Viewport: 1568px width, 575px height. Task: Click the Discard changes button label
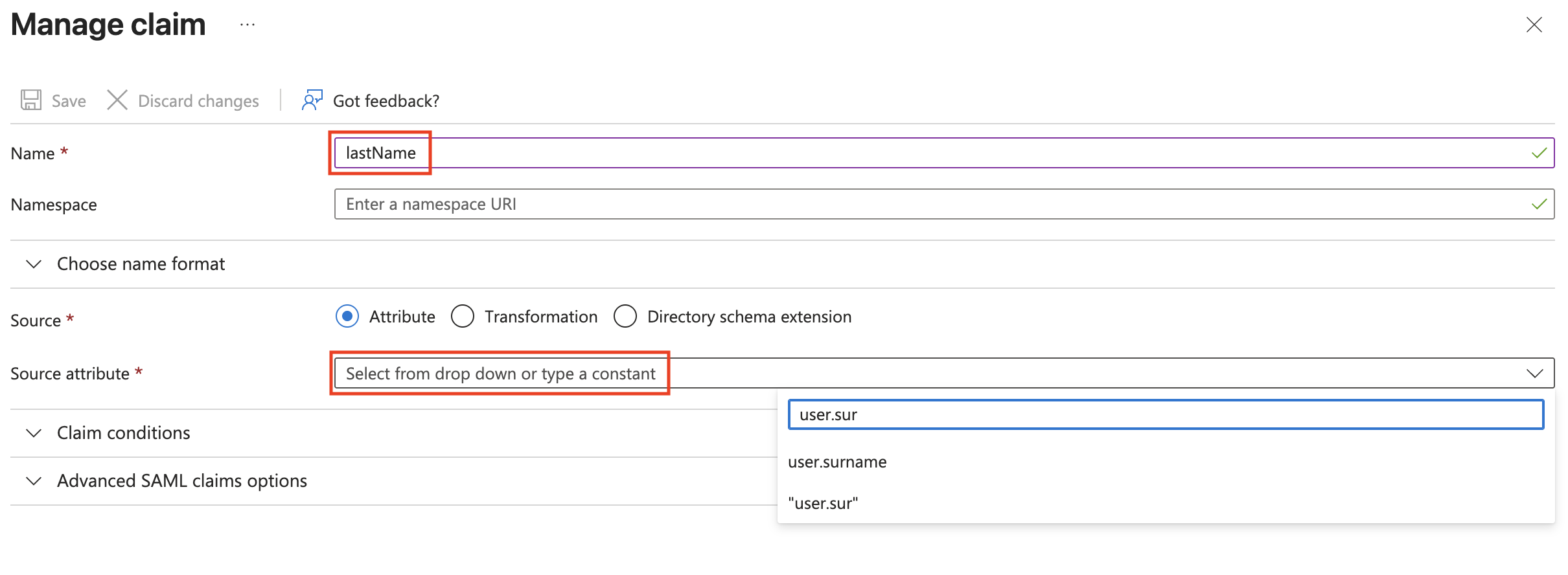[x=198, y=101]
